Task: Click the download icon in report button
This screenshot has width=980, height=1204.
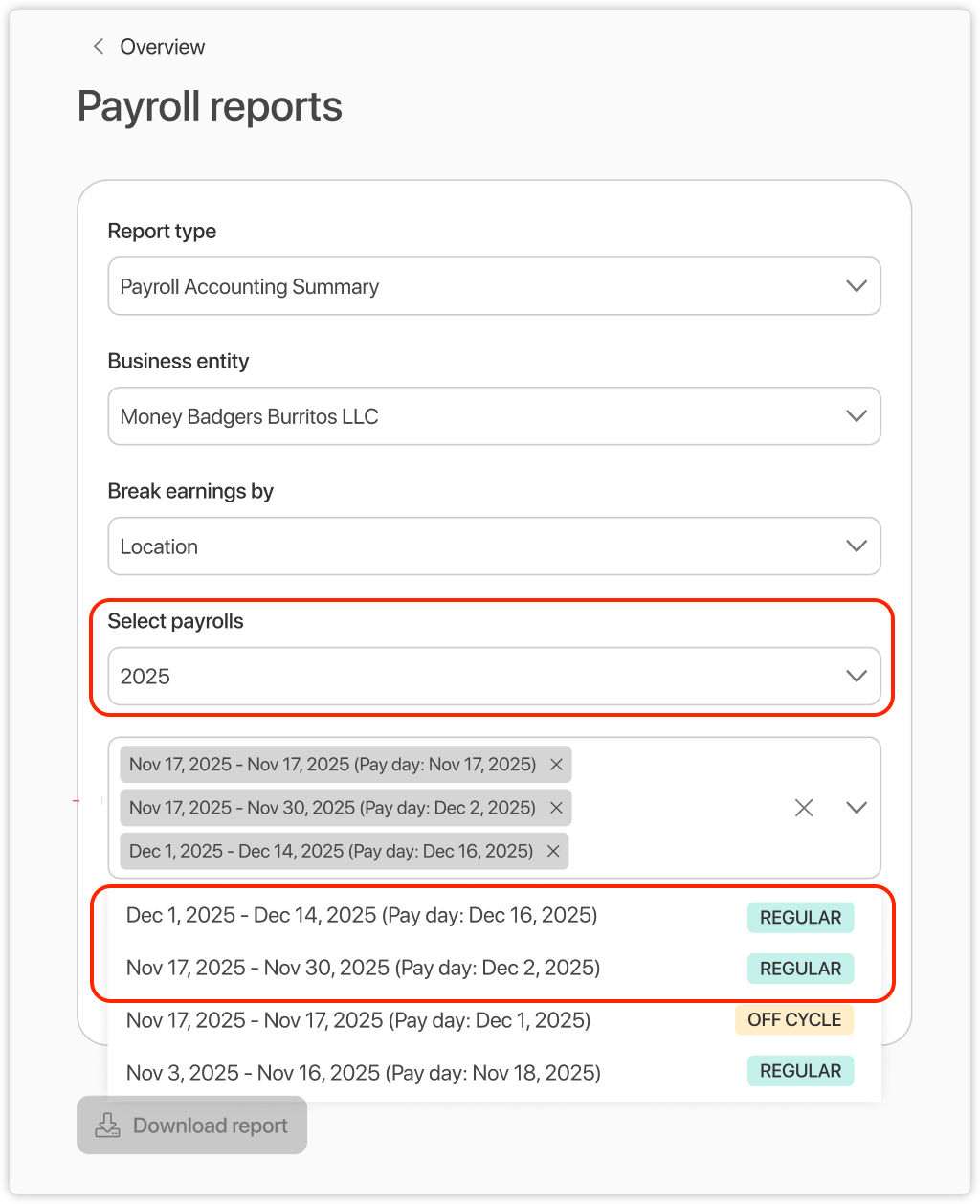Action: pos(108,1126)
